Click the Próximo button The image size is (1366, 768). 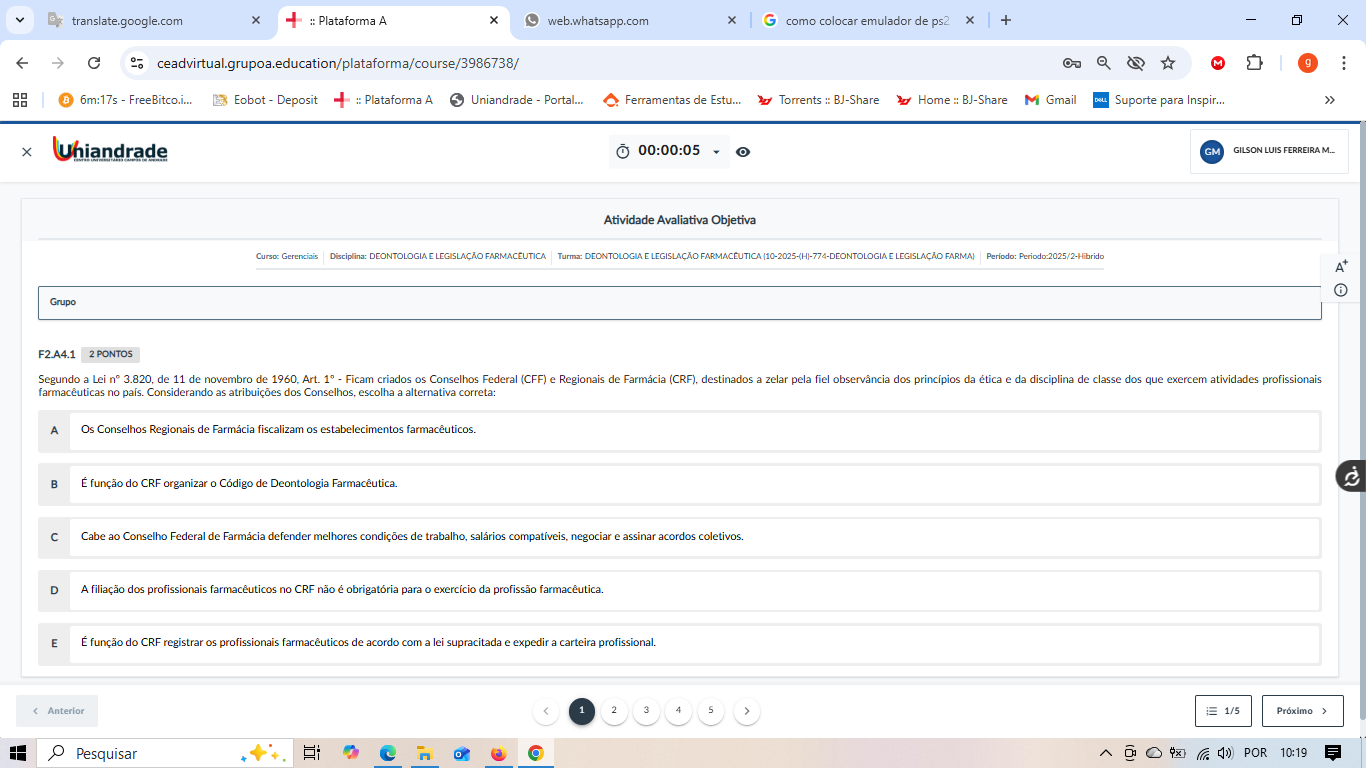click(1301, 711)
